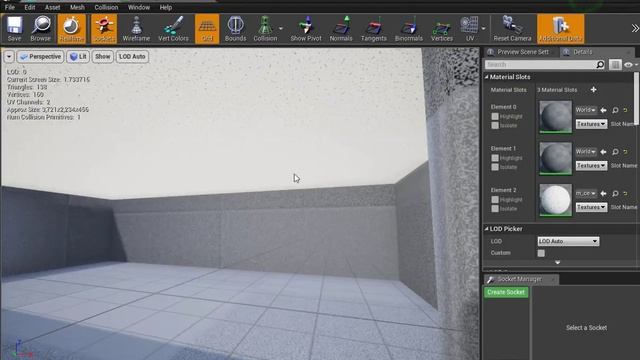Add a new material slot
Image resolution: width=640 pixels, height=360 pixels.
tap(593, 89)
